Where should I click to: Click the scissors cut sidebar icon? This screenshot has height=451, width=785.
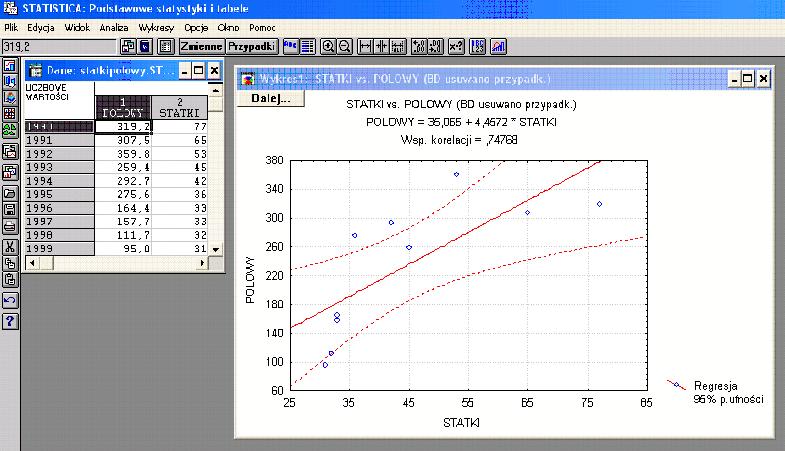(x=10, y=247)
